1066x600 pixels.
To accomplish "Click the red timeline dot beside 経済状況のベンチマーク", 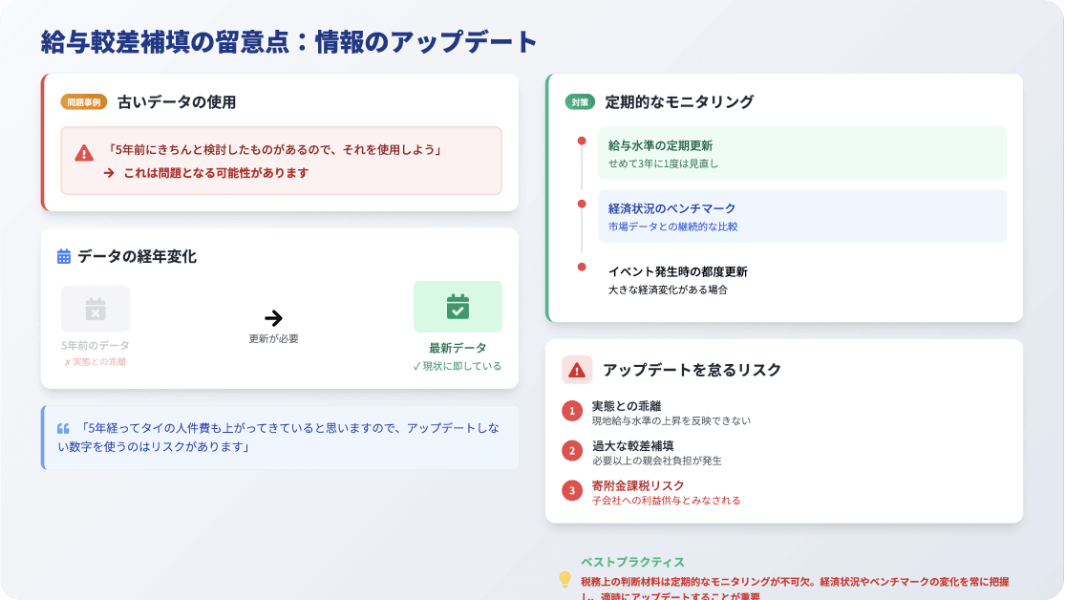I will point(581,204).
